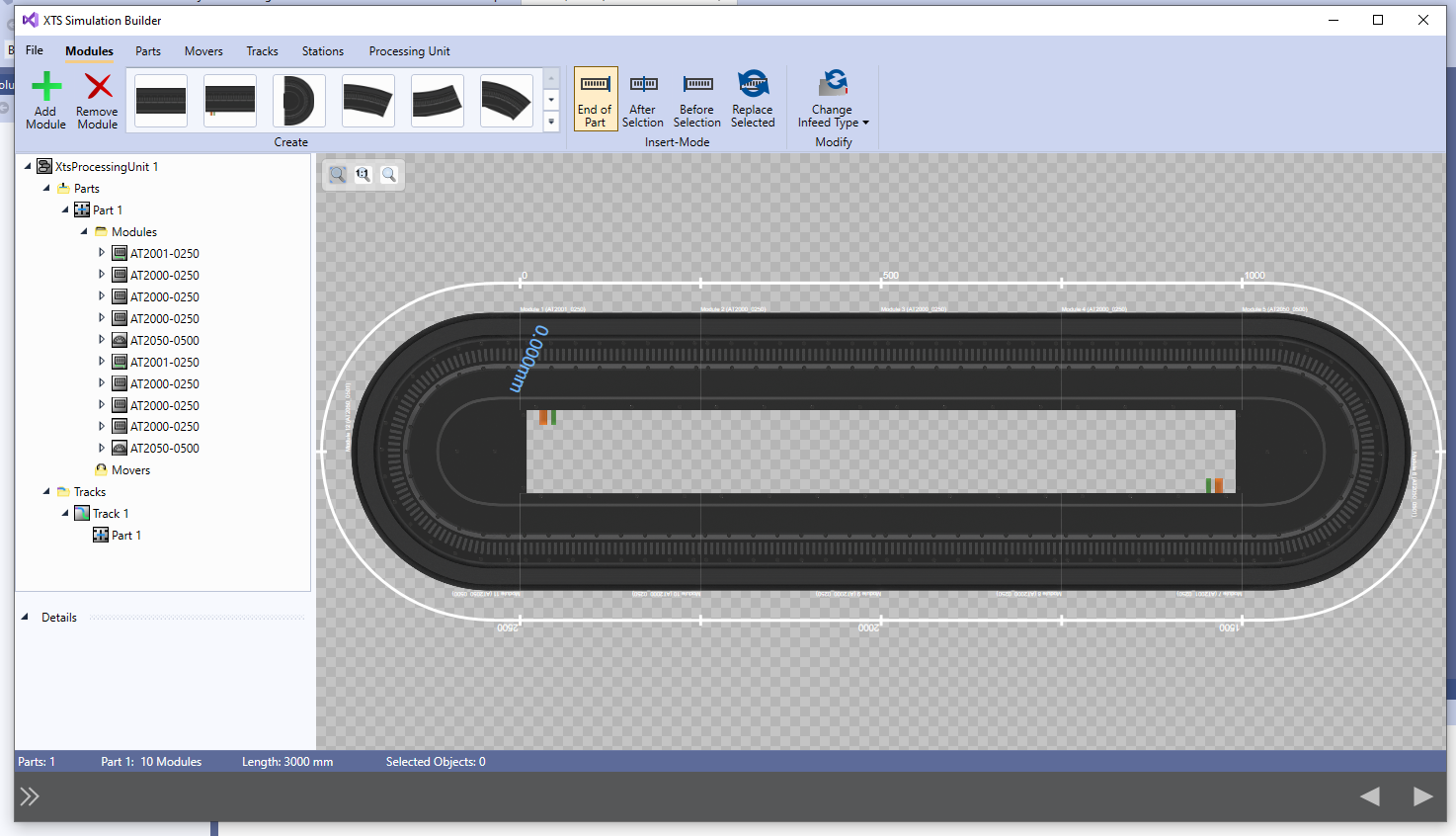Image resolution: width=1456 pixels, height=836 pixels.
Task: Collapse the Tracks folder node
Action: click(x=46, y=491)
